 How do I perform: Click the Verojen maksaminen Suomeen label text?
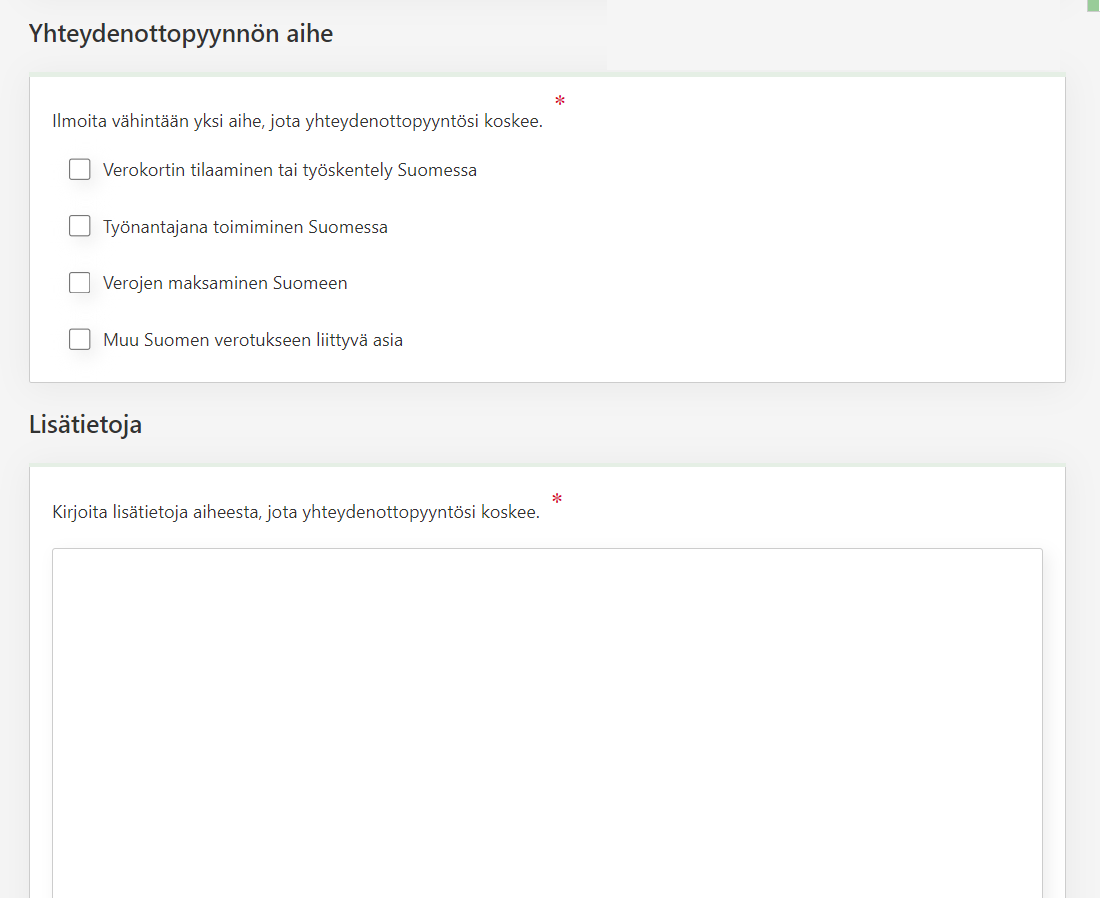click(225, 283)
